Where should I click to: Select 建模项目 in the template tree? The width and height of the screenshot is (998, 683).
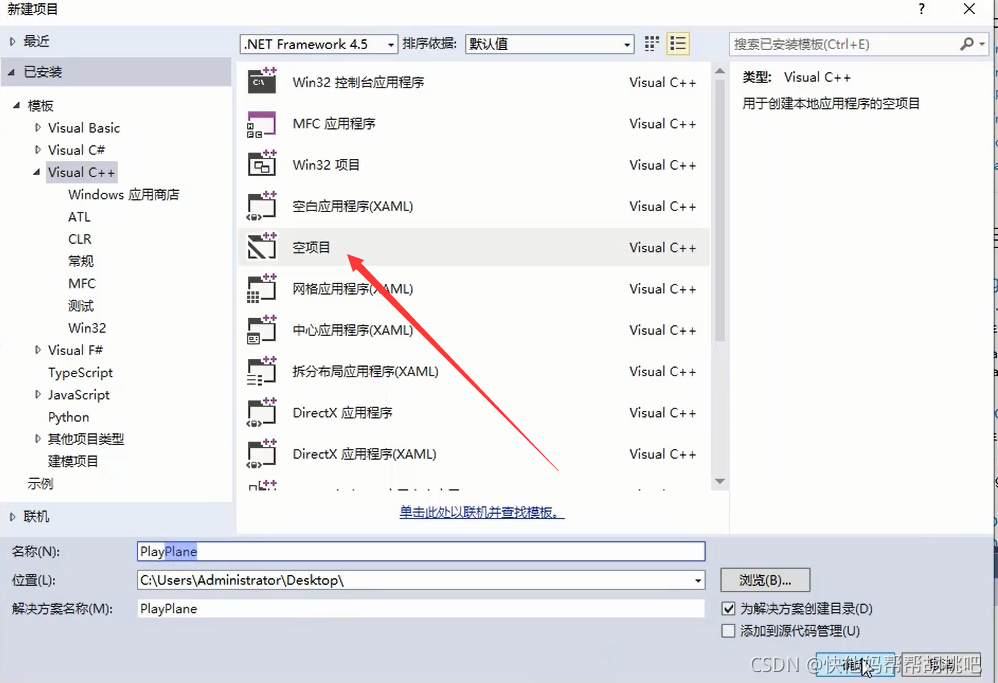coord(73,461)
